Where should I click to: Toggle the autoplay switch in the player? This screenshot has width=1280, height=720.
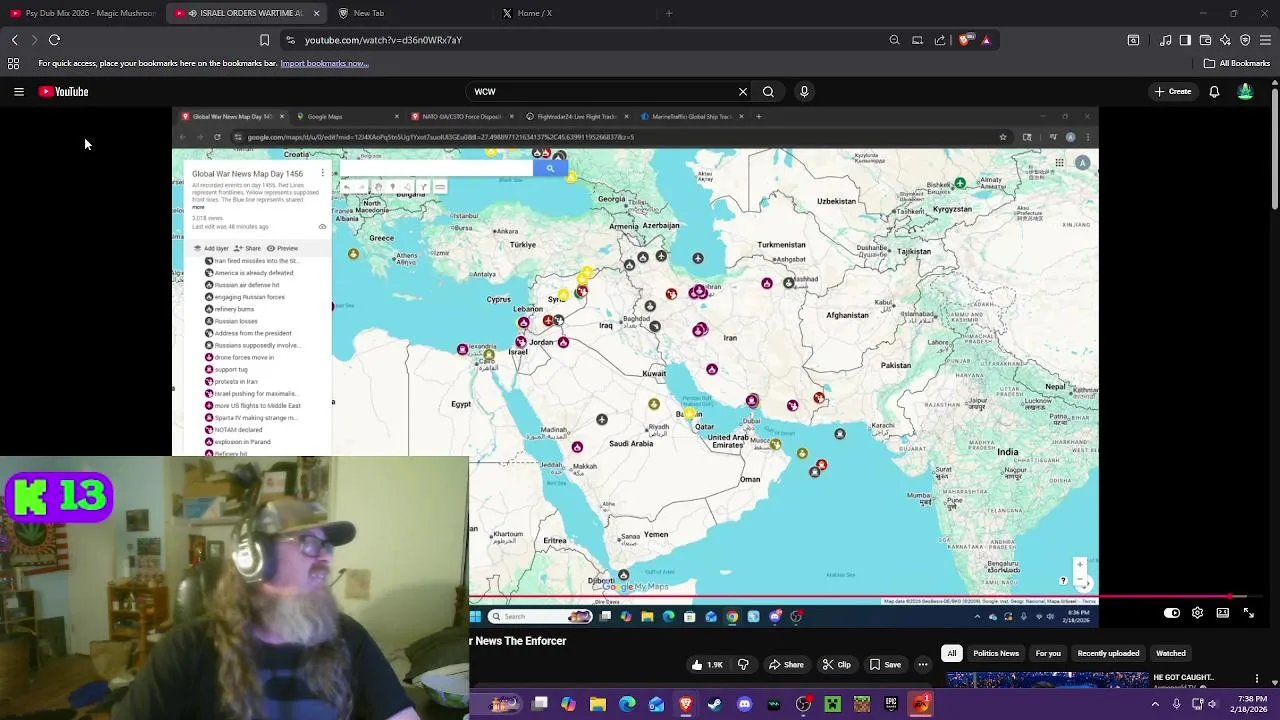click(x=1172, y=613)
